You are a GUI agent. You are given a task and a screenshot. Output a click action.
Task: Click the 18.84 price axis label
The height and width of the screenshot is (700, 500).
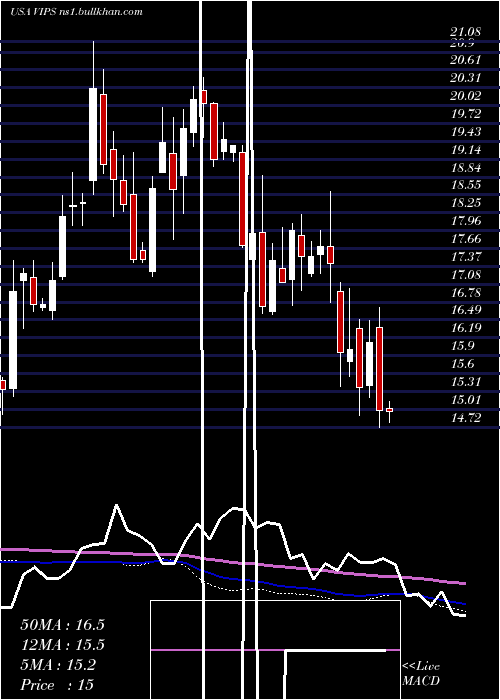[466, 167]
